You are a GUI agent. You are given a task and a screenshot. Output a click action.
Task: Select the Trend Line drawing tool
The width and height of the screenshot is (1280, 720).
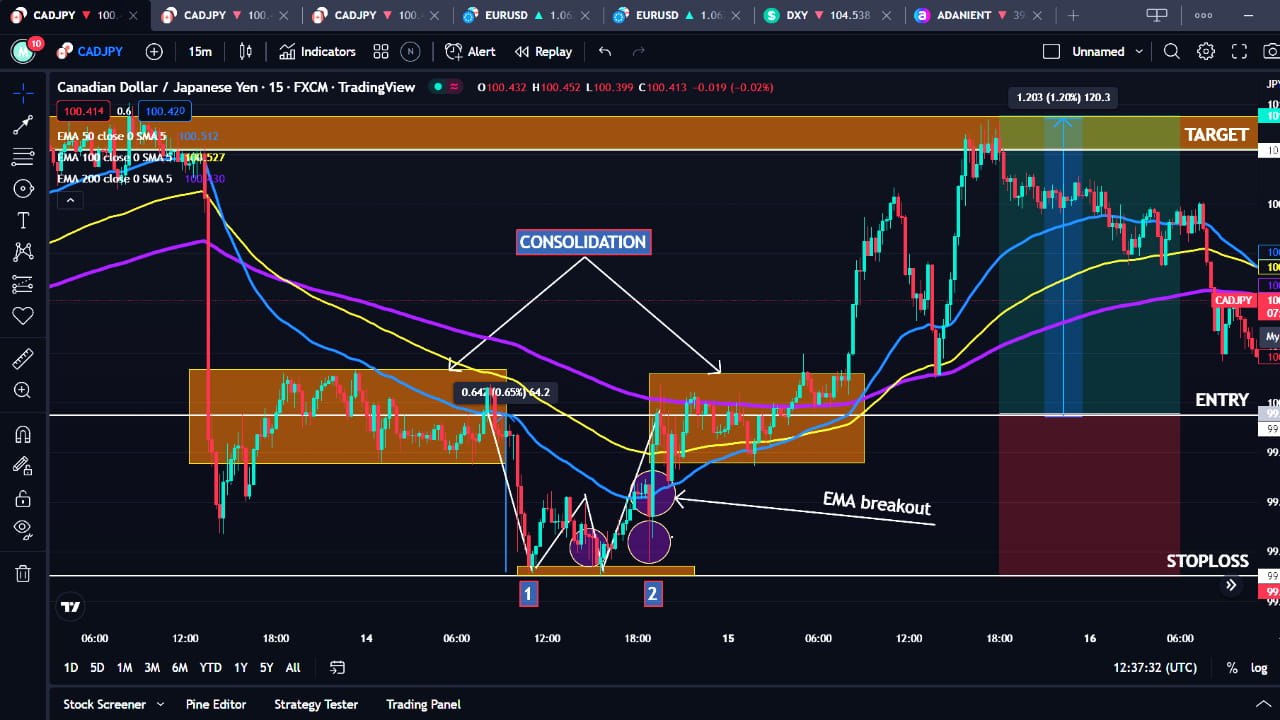[22, 125]
